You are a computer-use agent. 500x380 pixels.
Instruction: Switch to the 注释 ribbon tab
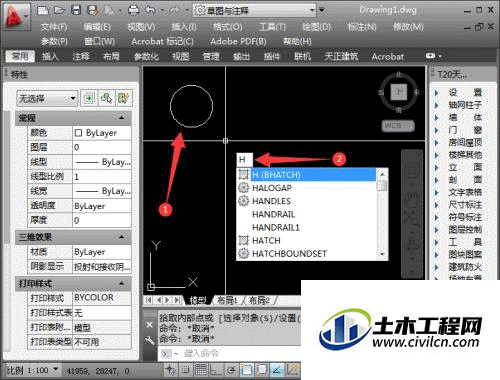81,57
